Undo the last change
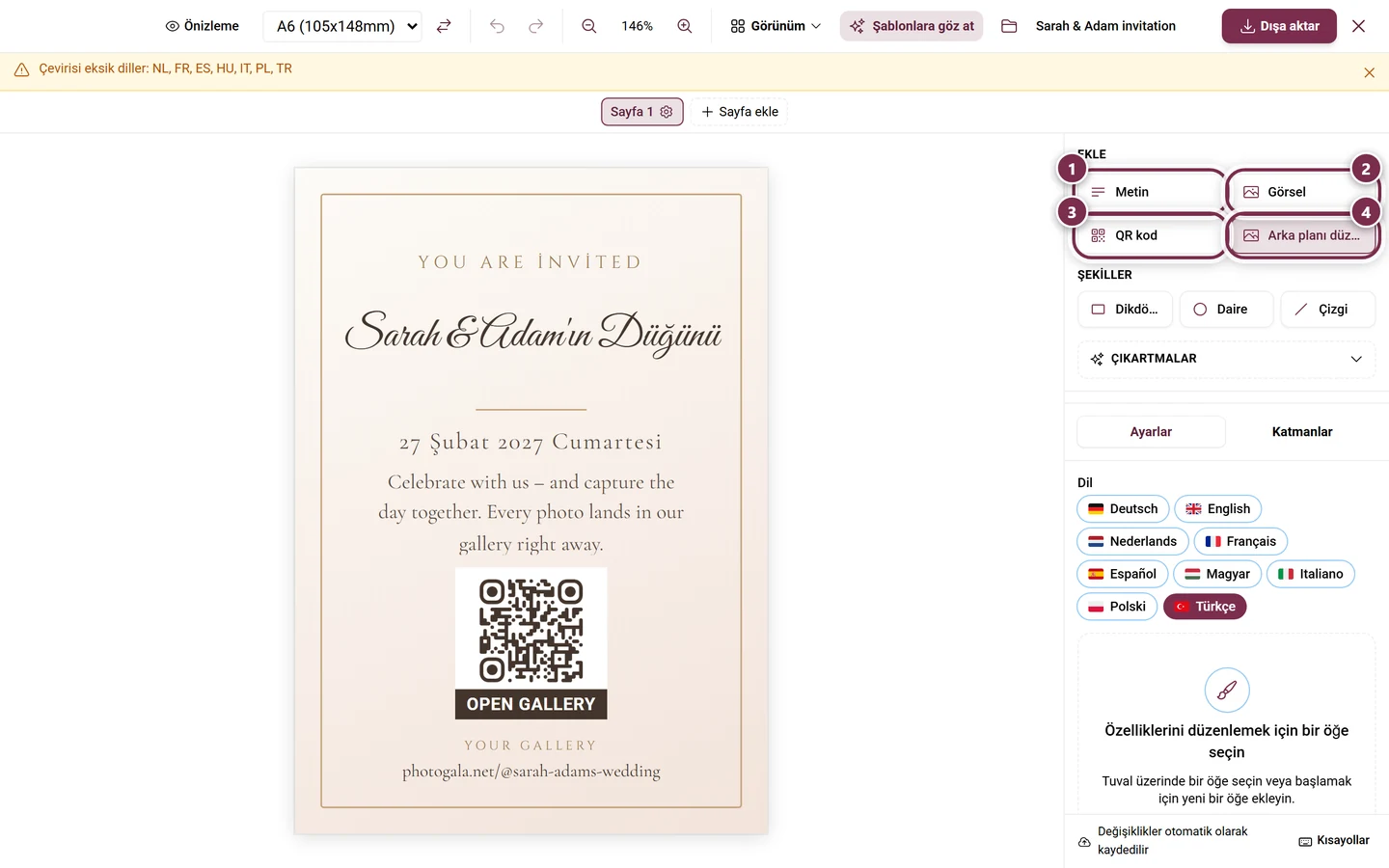The image size is (1389, 868). pos(497,26)
